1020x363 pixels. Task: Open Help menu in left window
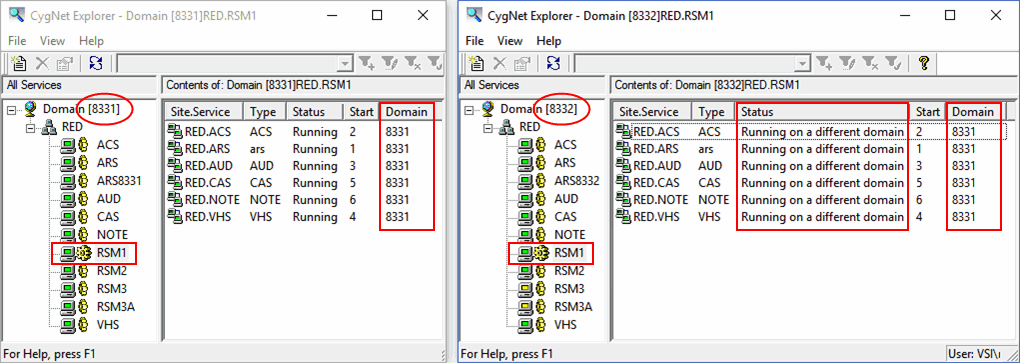[x=91, y=40]
